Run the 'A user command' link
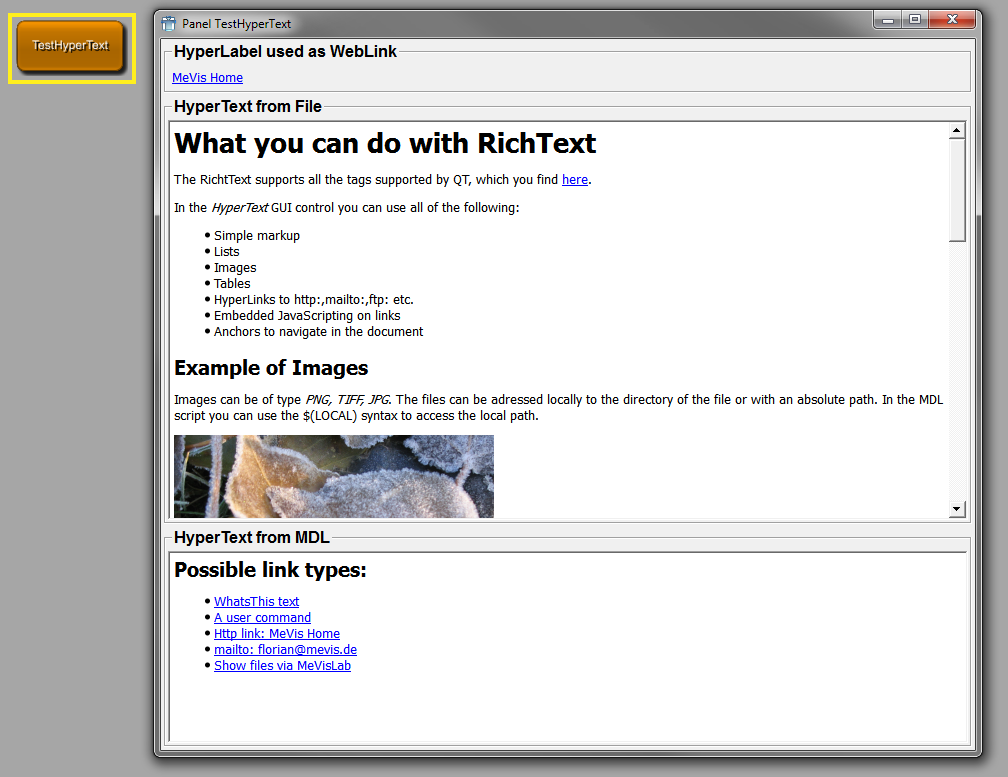 coord(262,618)
